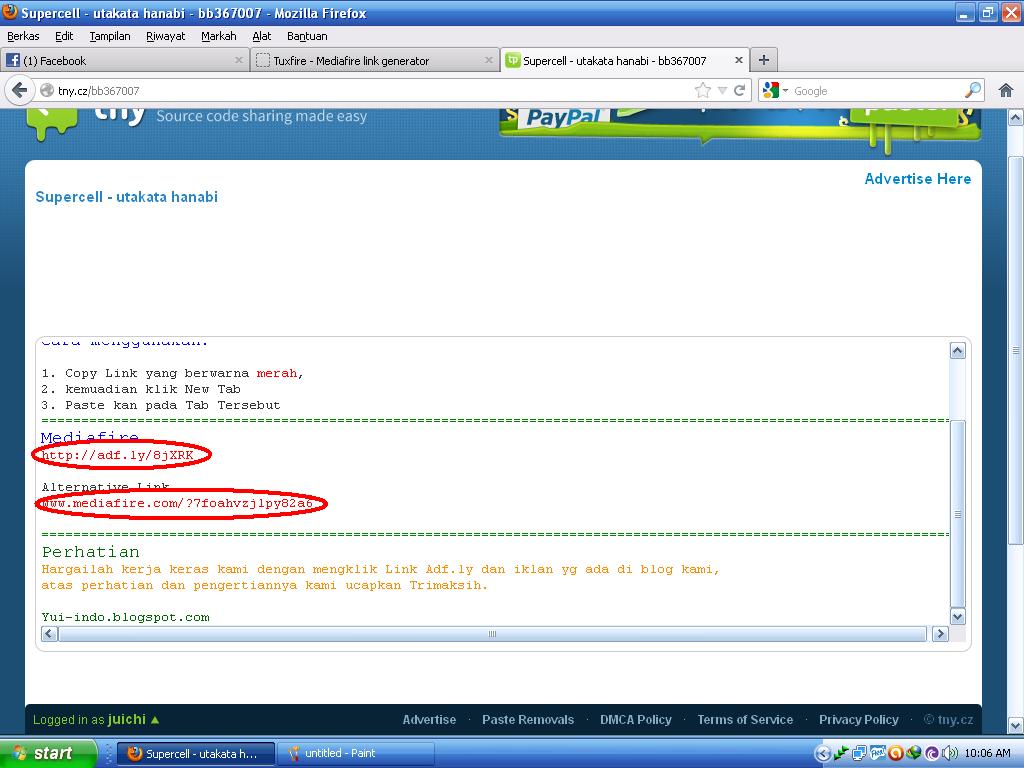The image size is (1024, 768).
Task: Open the Markah menu
Action: point(218,36)
